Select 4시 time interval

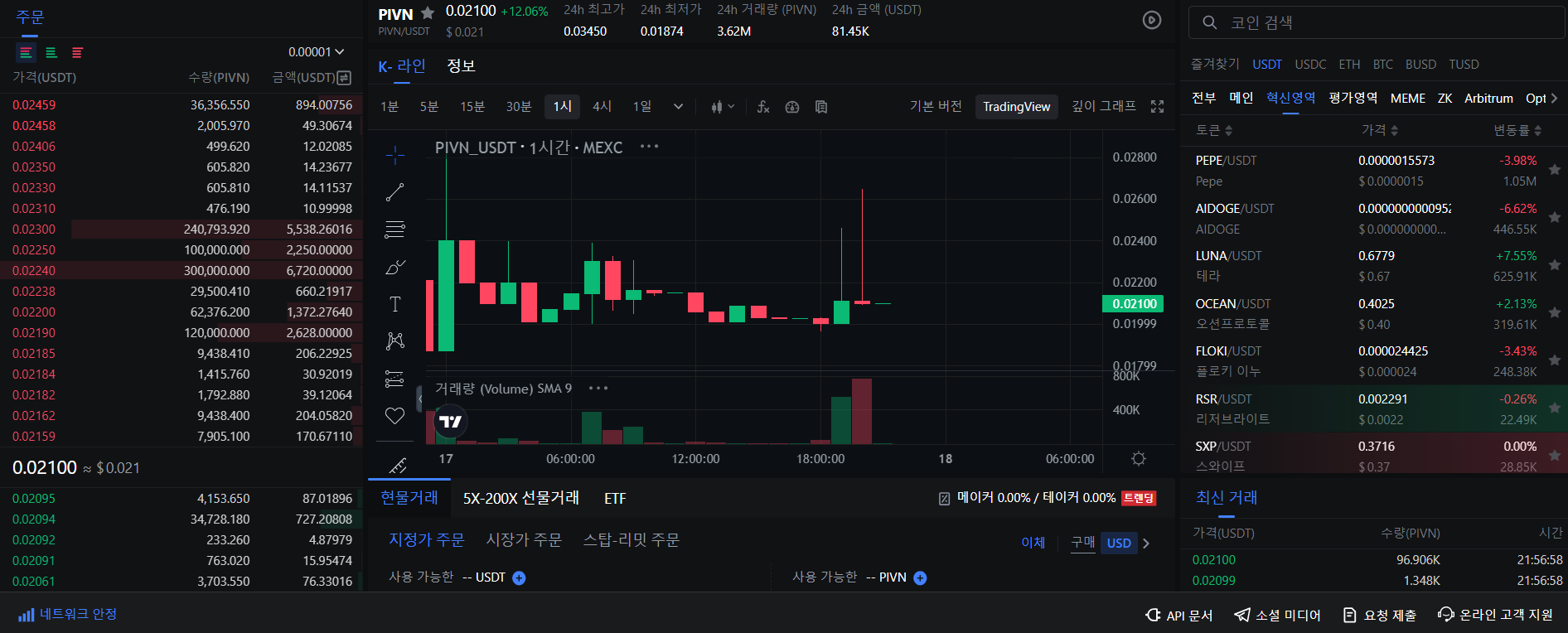(x=602, y=107)
